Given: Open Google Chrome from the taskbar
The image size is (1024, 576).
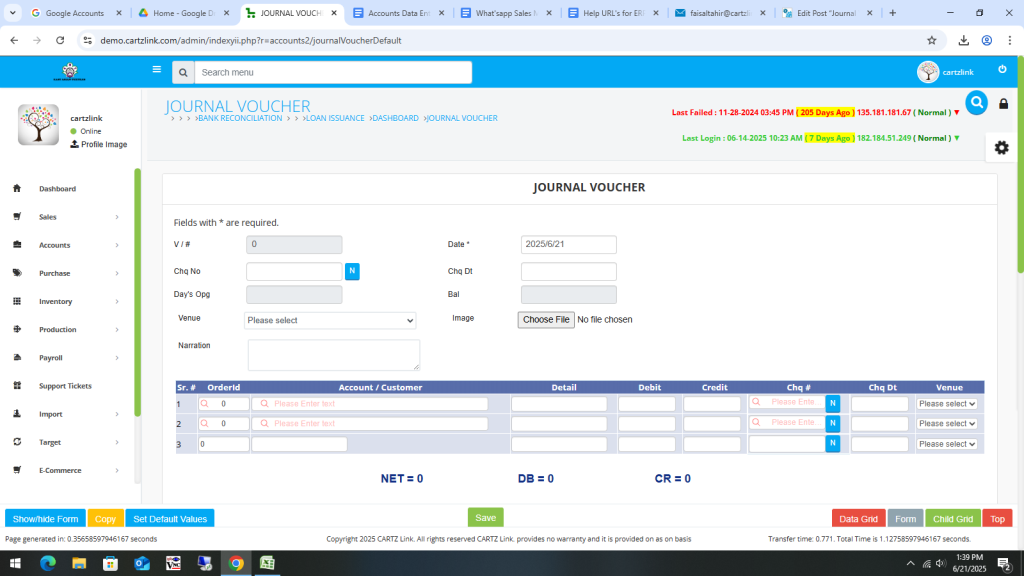Looking at the screenshot, I should pyautogui.click(x=236, y=563).
